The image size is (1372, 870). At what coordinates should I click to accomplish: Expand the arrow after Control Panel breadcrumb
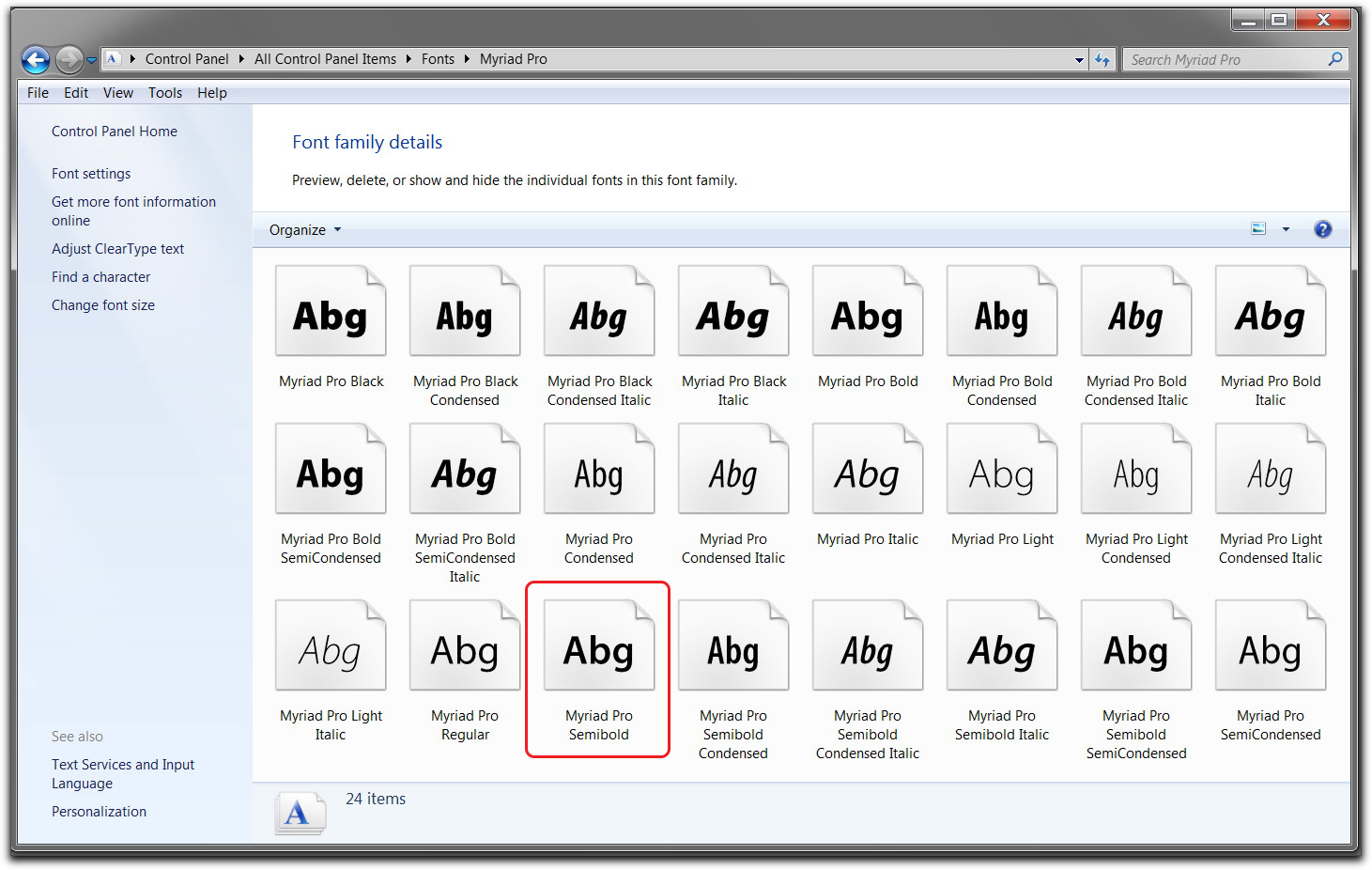tap(241, 59)
